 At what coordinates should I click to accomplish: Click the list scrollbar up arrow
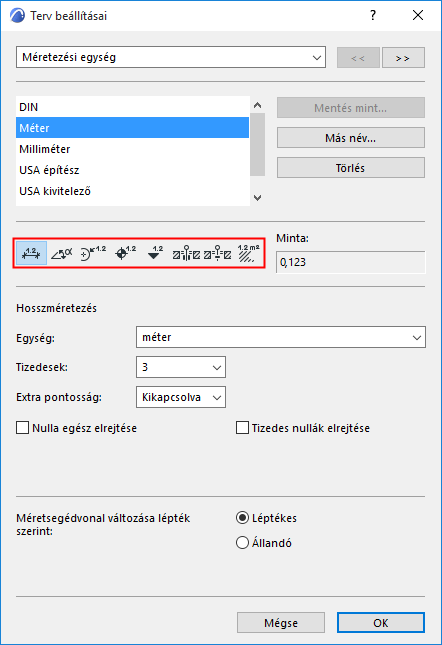(257, 105)
